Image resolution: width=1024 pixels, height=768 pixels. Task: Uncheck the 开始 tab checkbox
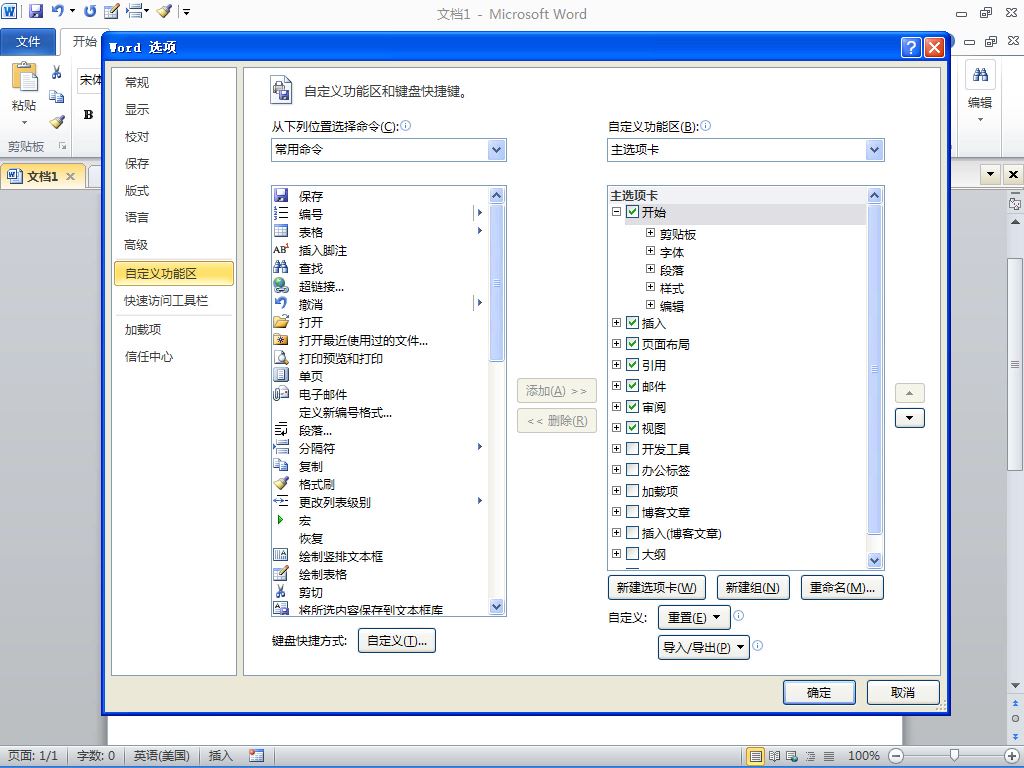pyautogui.click(x=632, y=212)
